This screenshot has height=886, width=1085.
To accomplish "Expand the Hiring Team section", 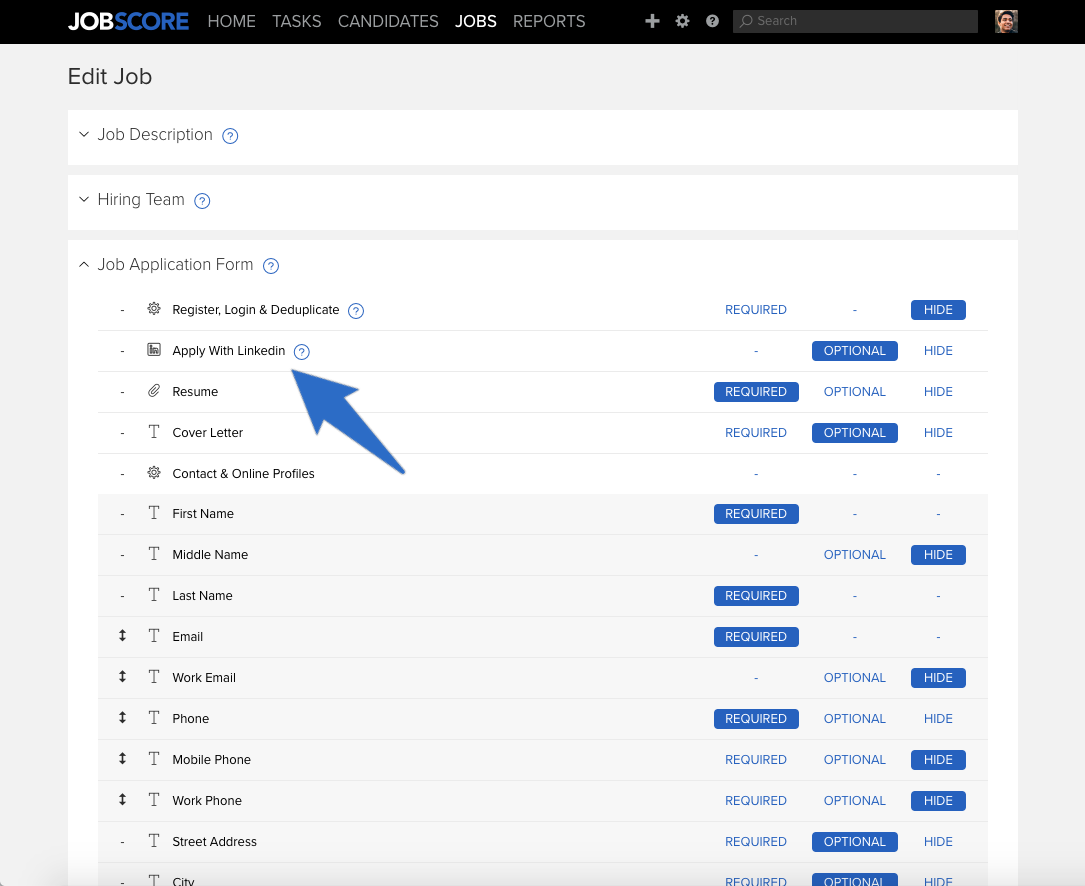I will [x=84, y=199].
